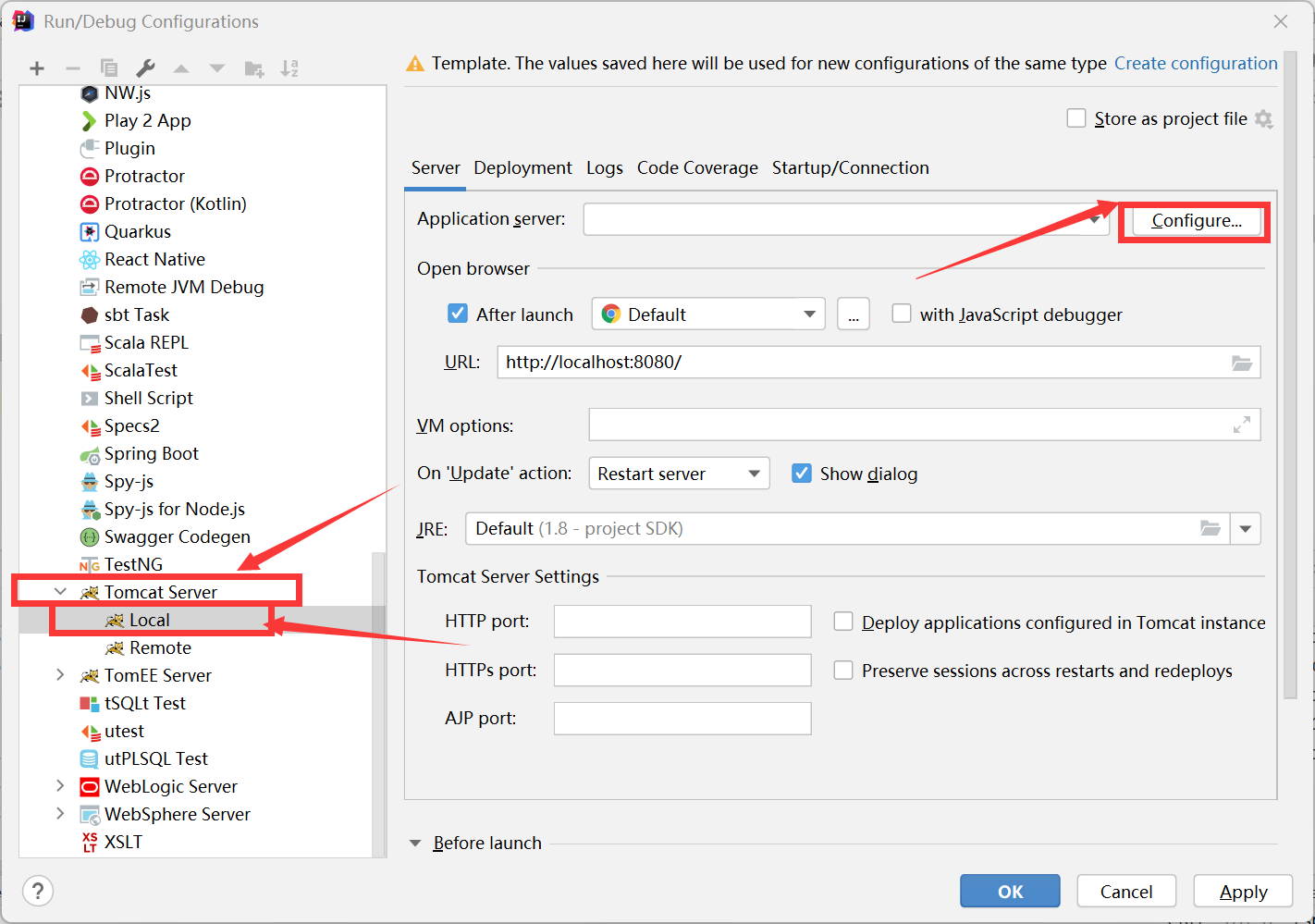Click the folder icon in URL field
The height and width of the screenshot is (924, 1315).
click(x=1242, y=363)
